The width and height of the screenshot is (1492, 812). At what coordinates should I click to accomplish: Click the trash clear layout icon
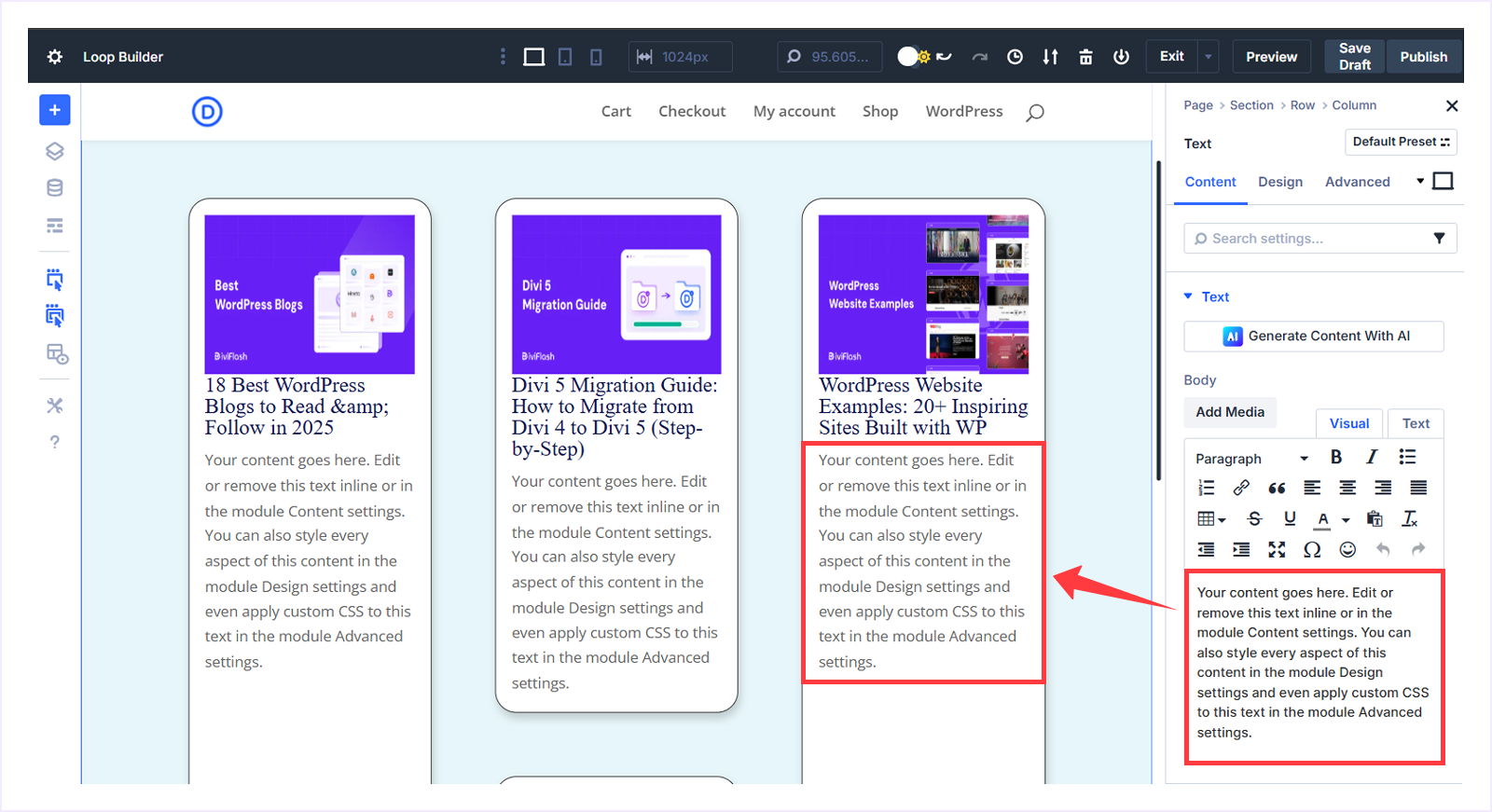[1086, 57]
